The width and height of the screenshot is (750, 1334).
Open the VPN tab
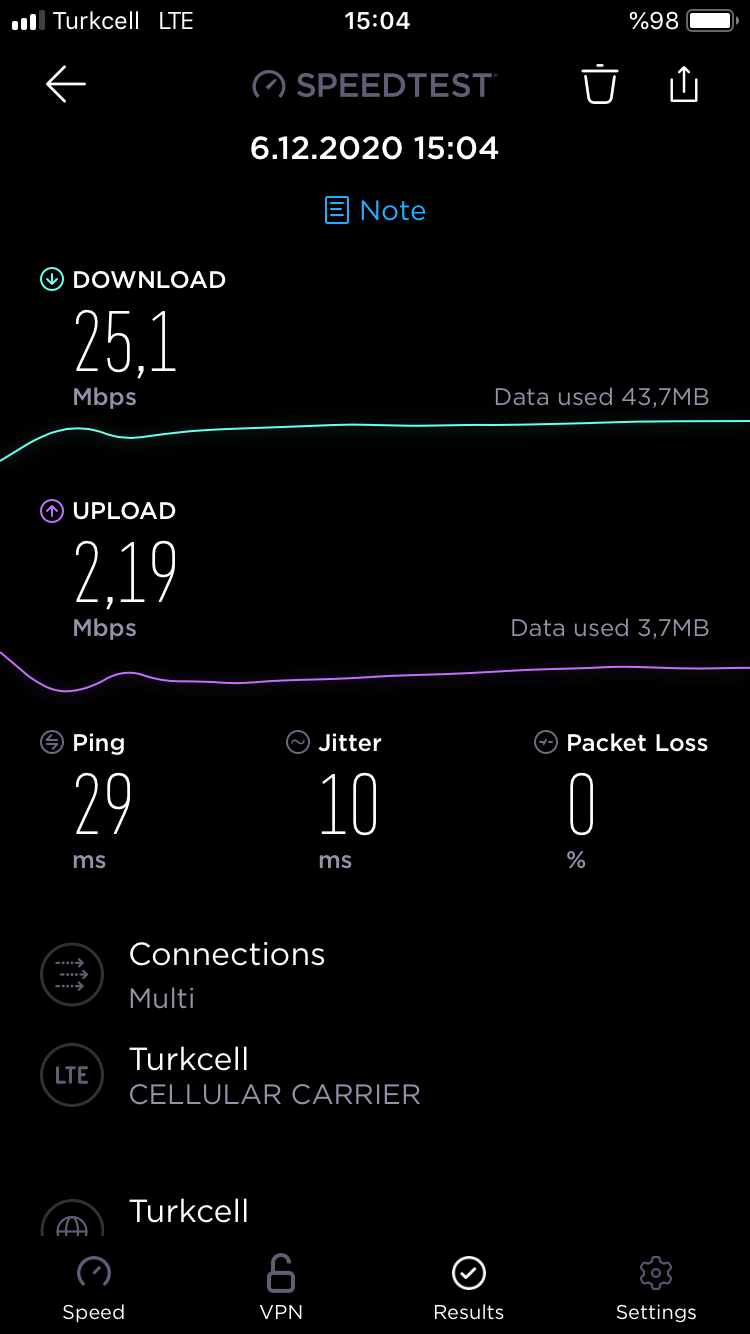point(281,1289)
